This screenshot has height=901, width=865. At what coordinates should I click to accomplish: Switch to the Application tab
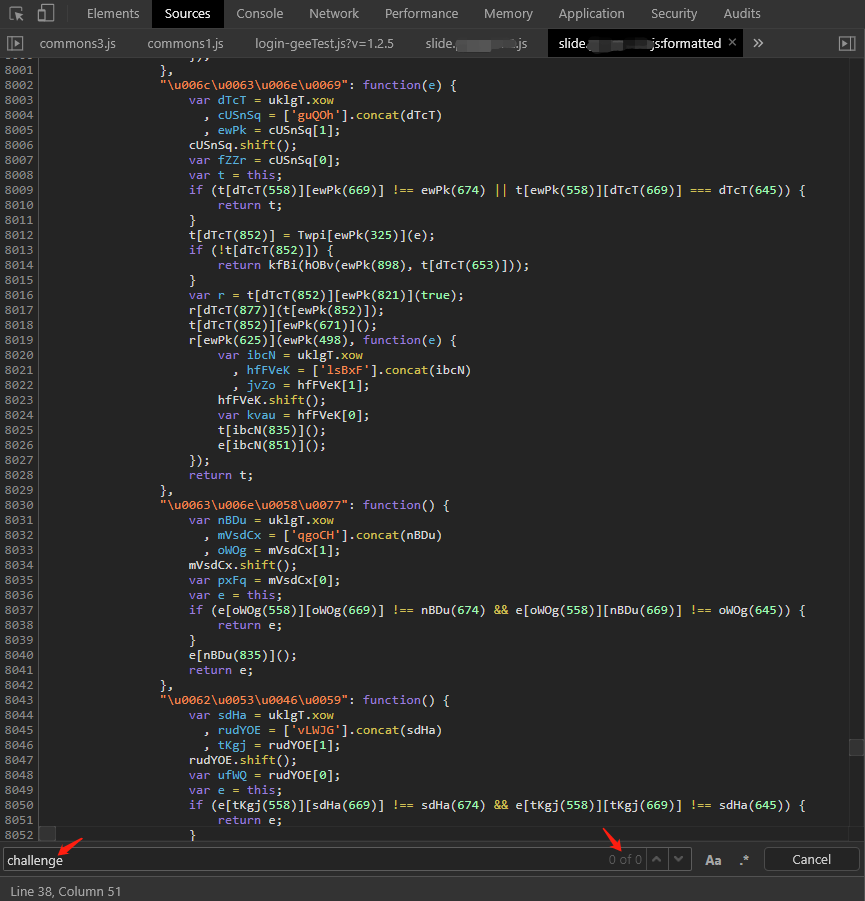point(591,13)
